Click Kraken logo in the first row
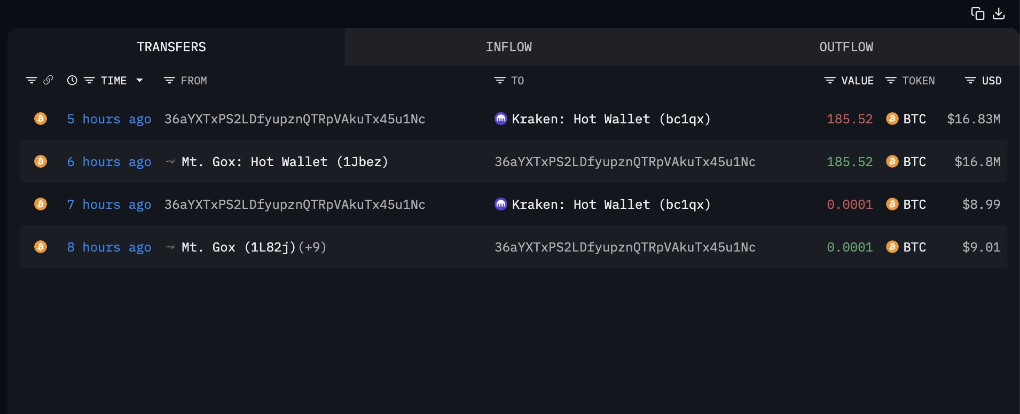 (501, 119)
